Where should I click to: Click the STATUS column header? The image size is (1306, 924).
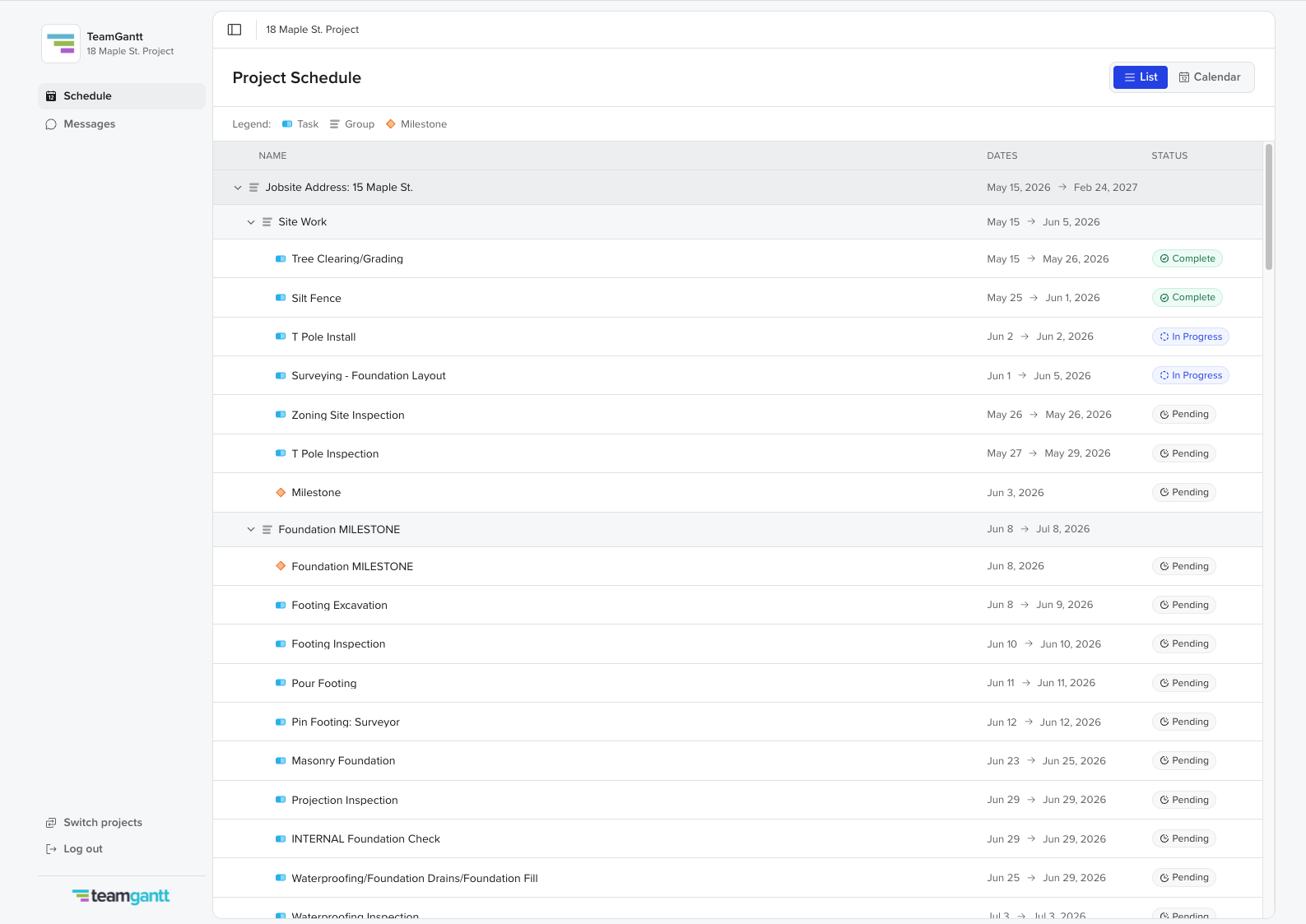(1169, 156)
